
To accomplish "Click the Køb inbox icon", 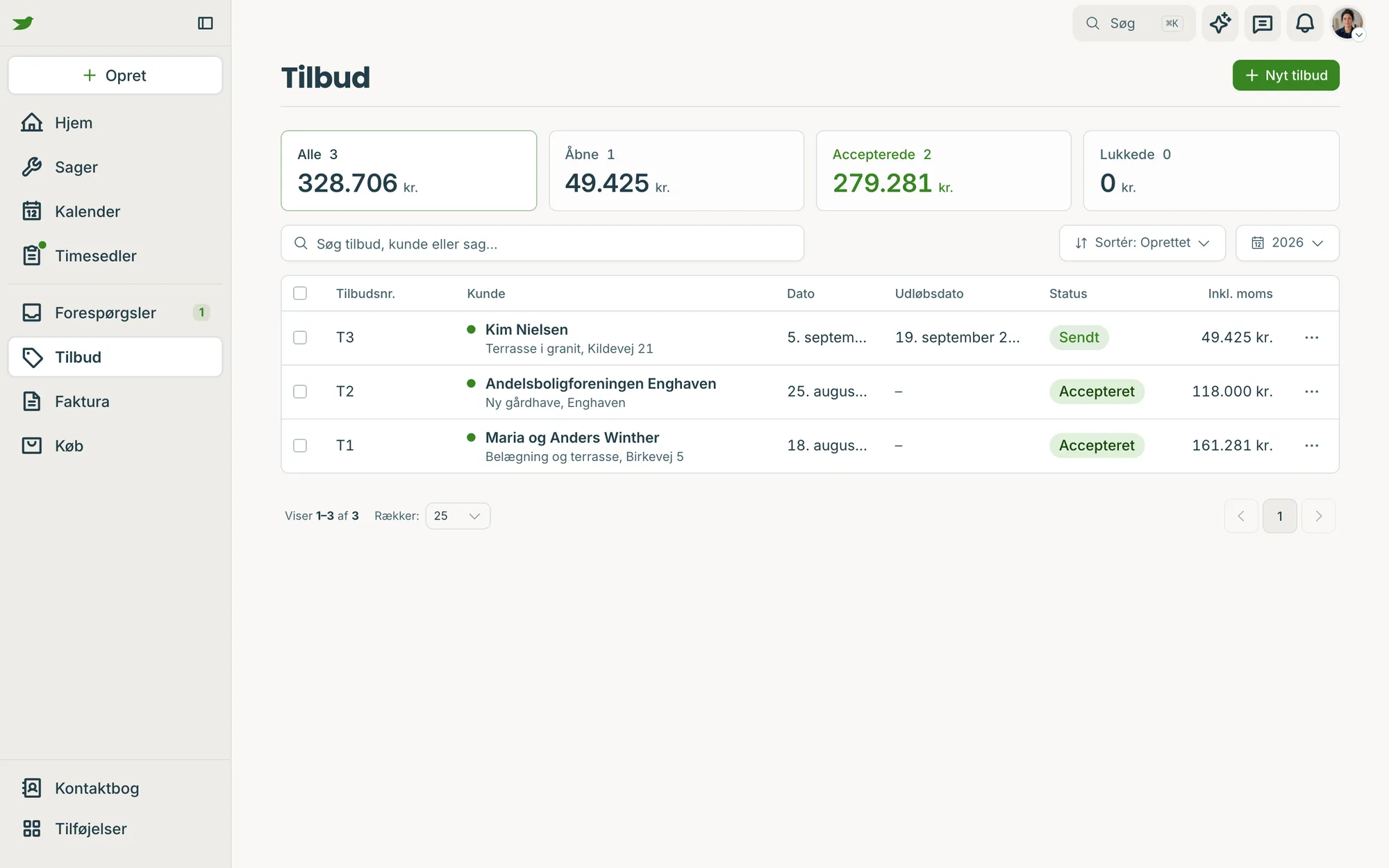I will 32,446.
